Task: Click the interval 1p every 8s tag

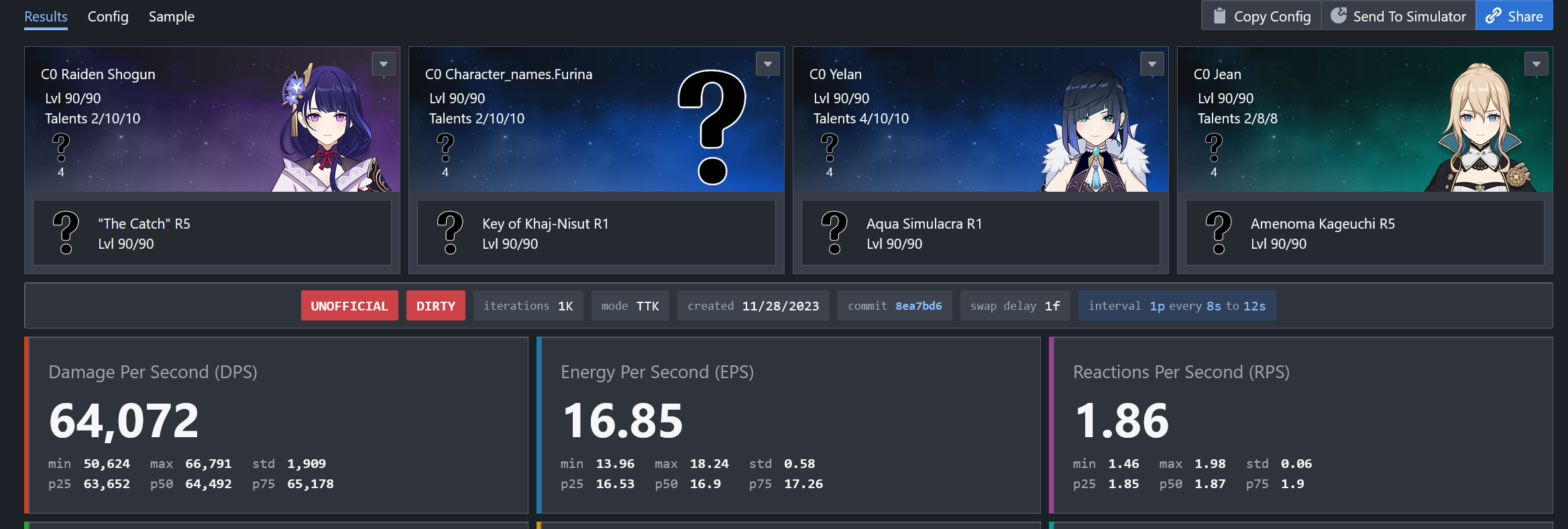Action: (1177, 306)
